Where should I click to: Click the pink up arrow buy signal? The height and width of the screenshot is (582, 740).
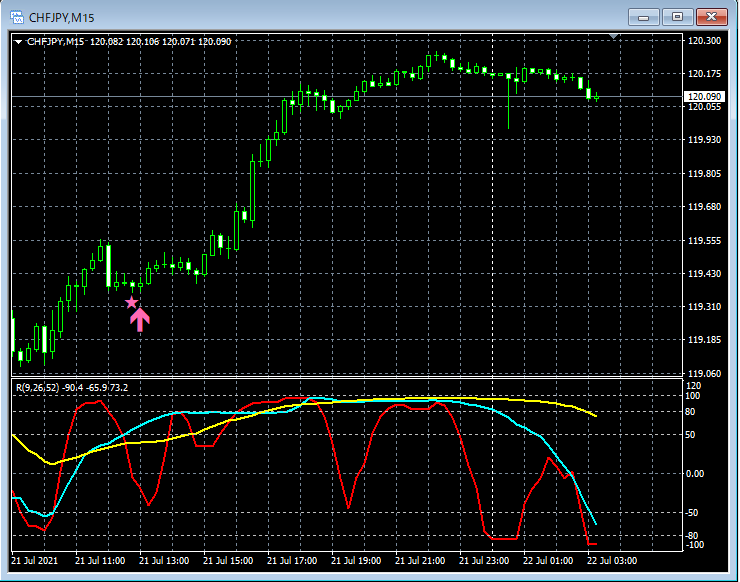(x=140, y=320)
